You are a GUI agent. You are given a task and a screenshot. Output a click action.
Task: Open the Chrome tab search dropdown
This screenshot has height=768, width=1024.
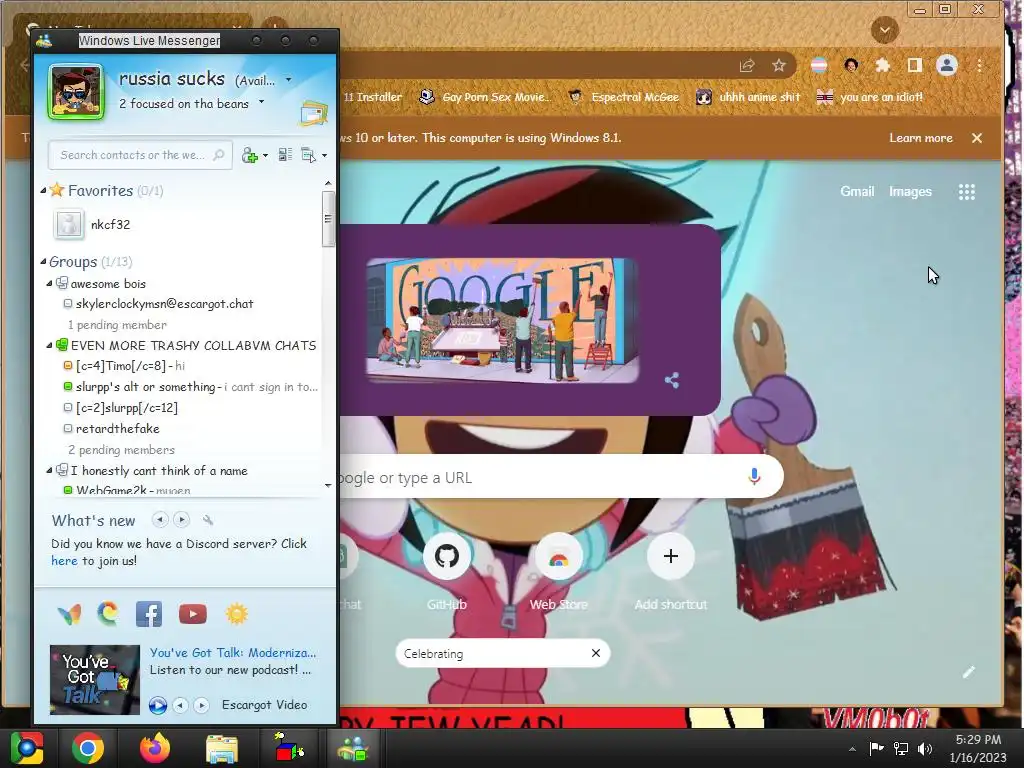click(x=885, y=30)
